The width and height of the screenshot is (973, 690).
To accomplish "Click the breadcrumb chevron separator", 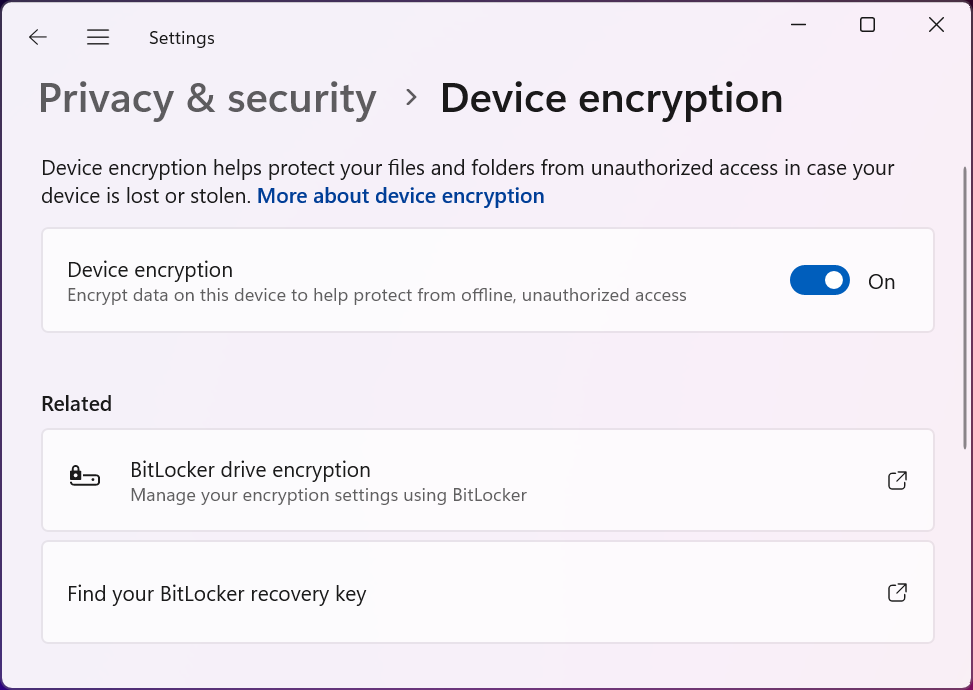I will (x=410, y=98).
